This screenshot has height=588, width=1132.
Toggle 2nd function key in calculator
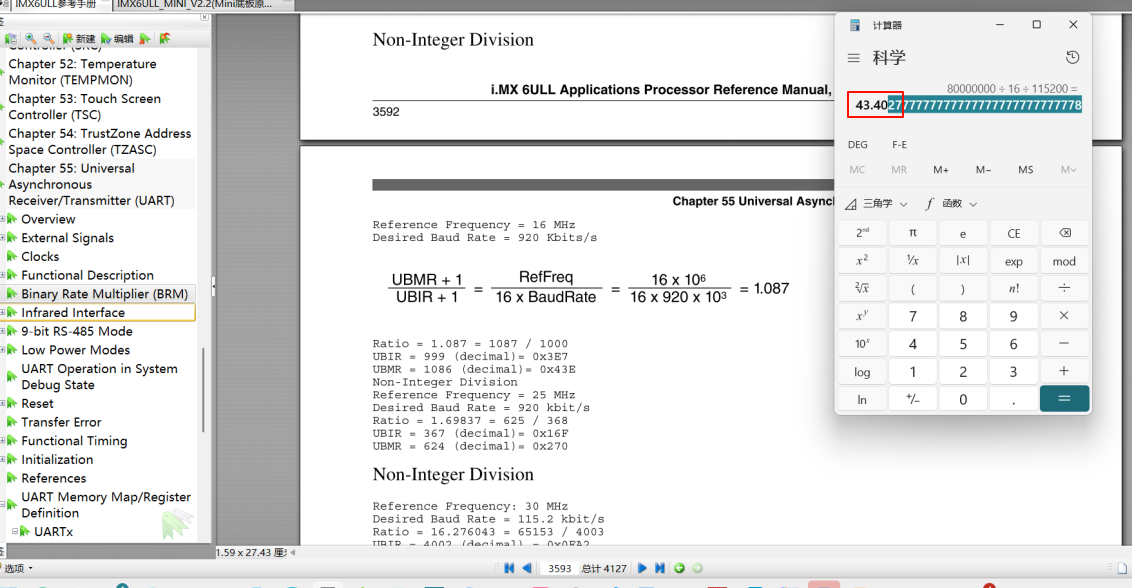(x=862, y=233)
